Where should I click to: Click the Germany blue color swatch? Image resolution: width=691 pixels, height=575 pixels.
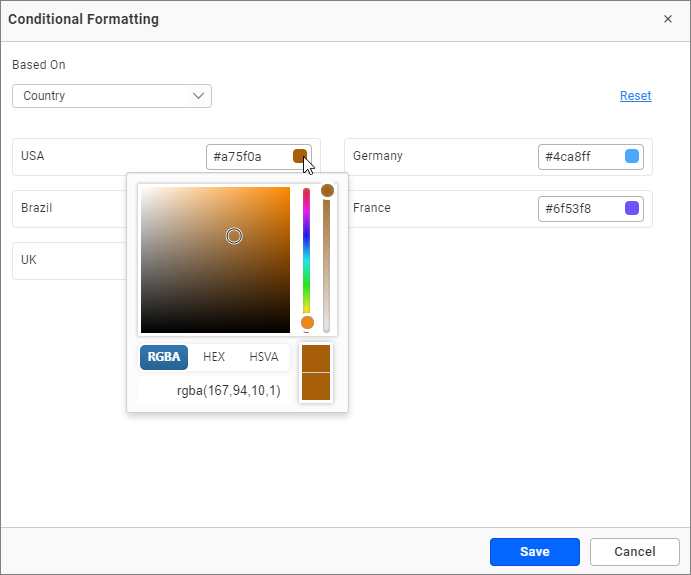[x=632, y=156]
